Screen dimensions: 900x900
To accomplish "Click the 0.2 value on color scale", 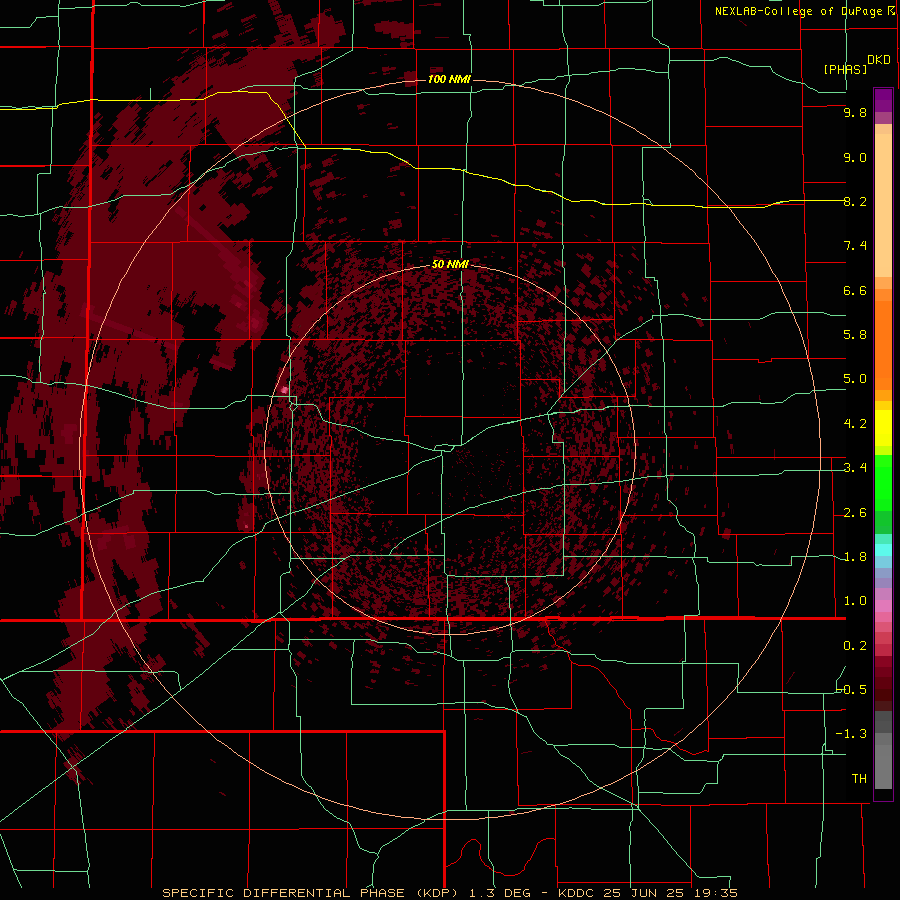I will click(855, 646).
